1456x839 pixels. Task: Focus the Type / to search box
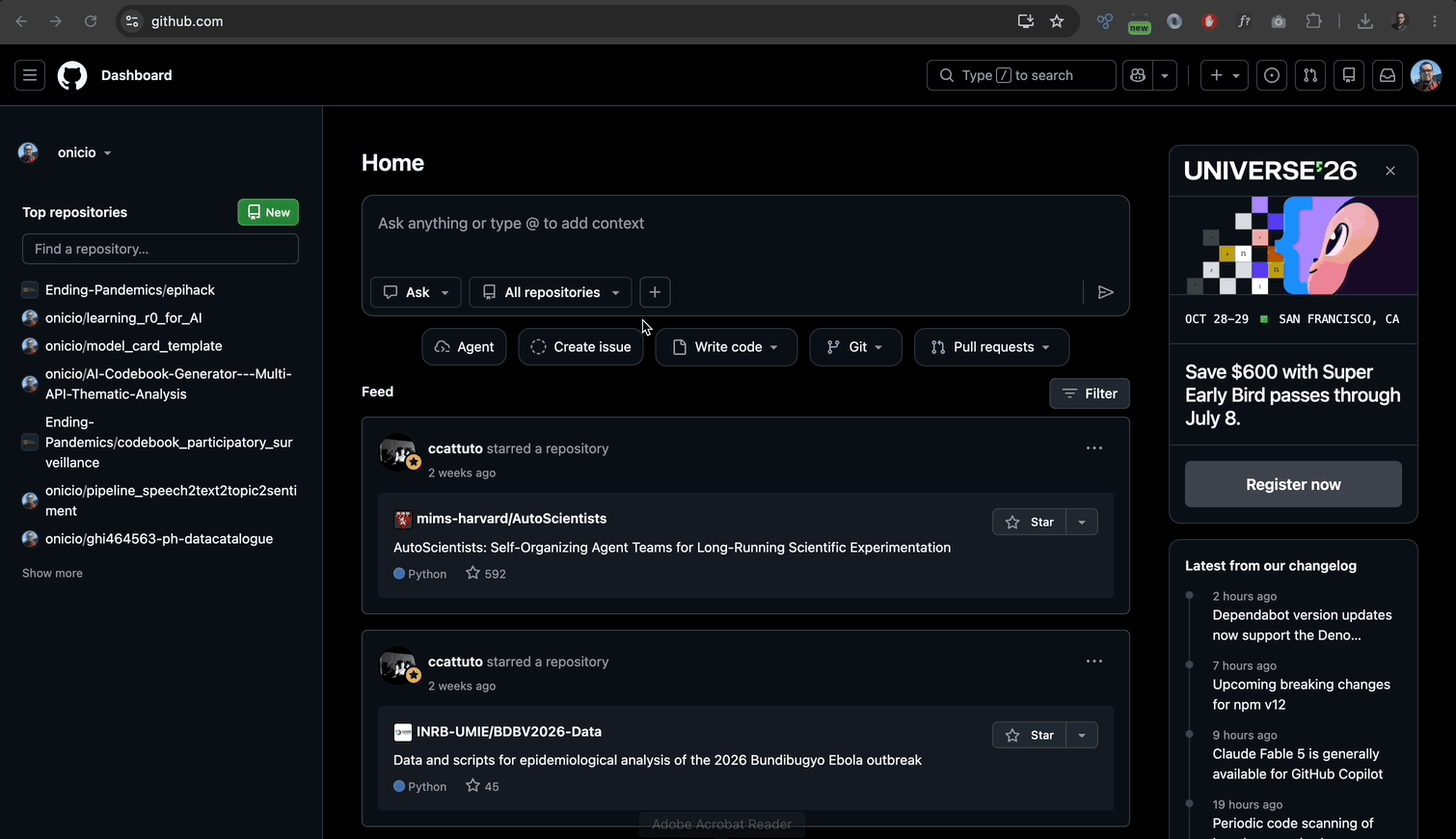[x=1021, y=75]
